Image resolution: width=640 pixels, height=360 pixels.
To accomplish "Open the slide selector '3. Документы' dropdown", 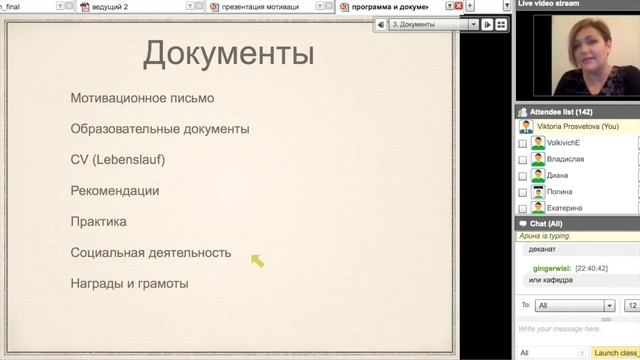I will [x=473, y=24].
